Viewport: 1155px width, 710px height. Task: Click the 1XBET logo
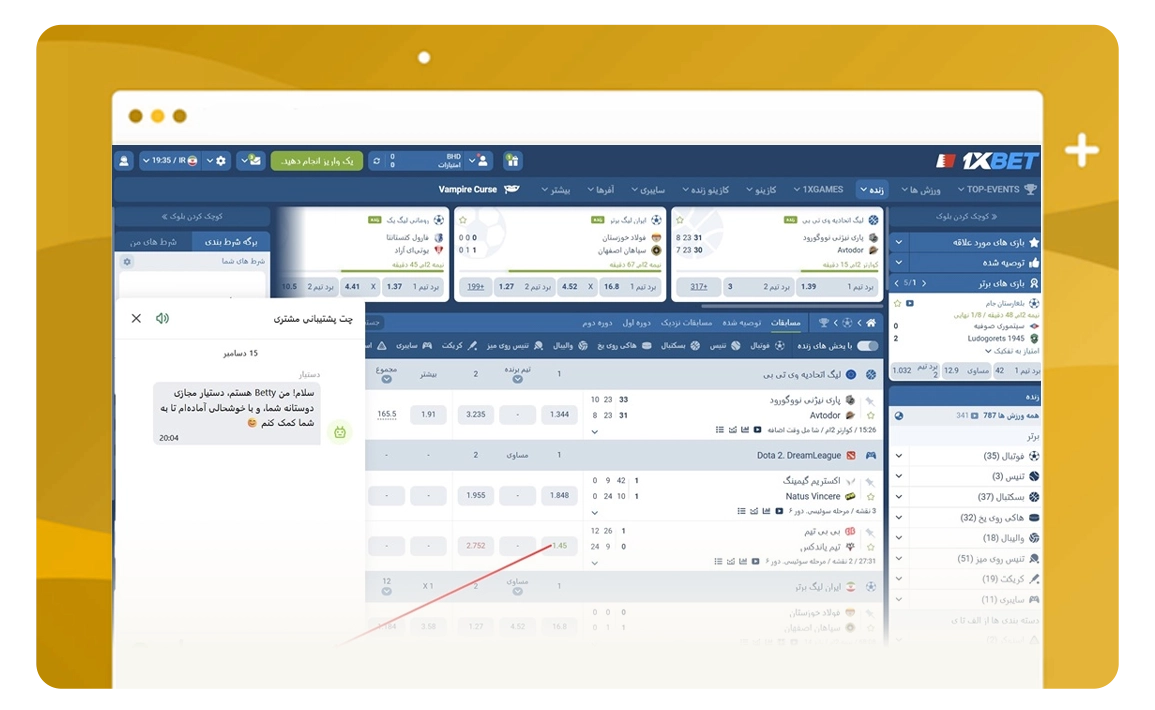point(987,160)
